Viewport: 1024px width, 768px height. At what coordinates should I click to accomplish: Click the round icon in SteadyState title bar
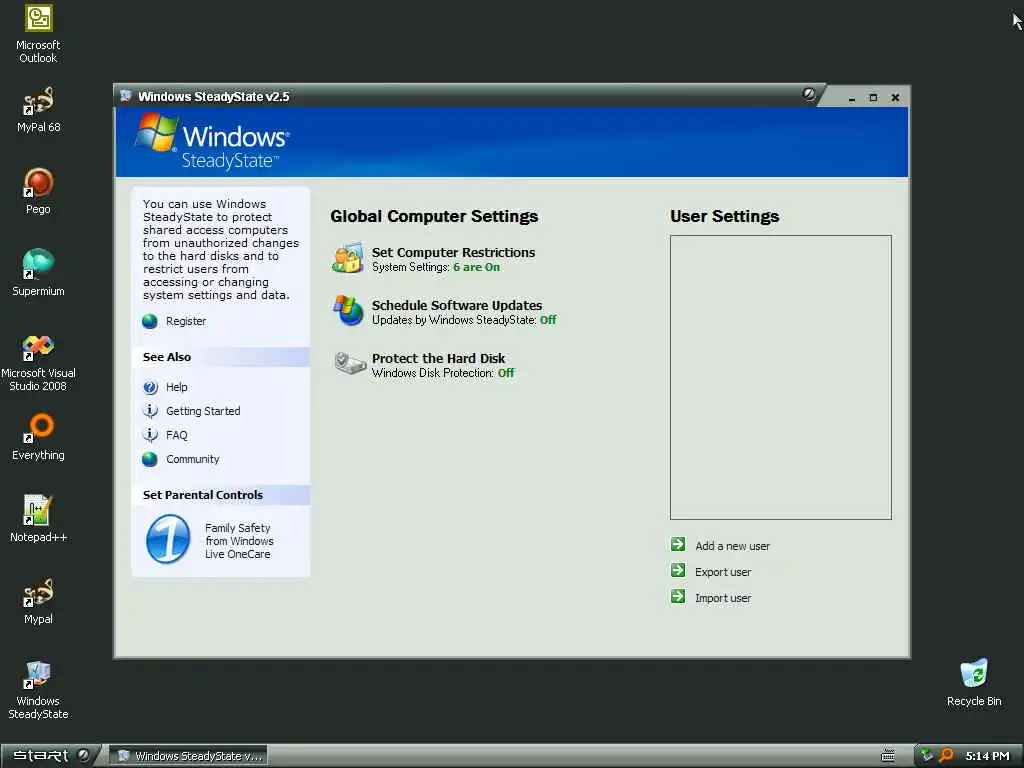(808, 94)
